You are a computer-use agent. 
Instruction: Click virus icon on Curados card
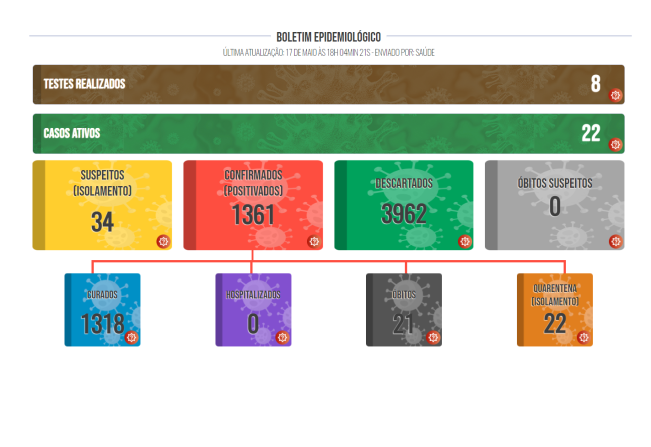click(x=131, y=337)
